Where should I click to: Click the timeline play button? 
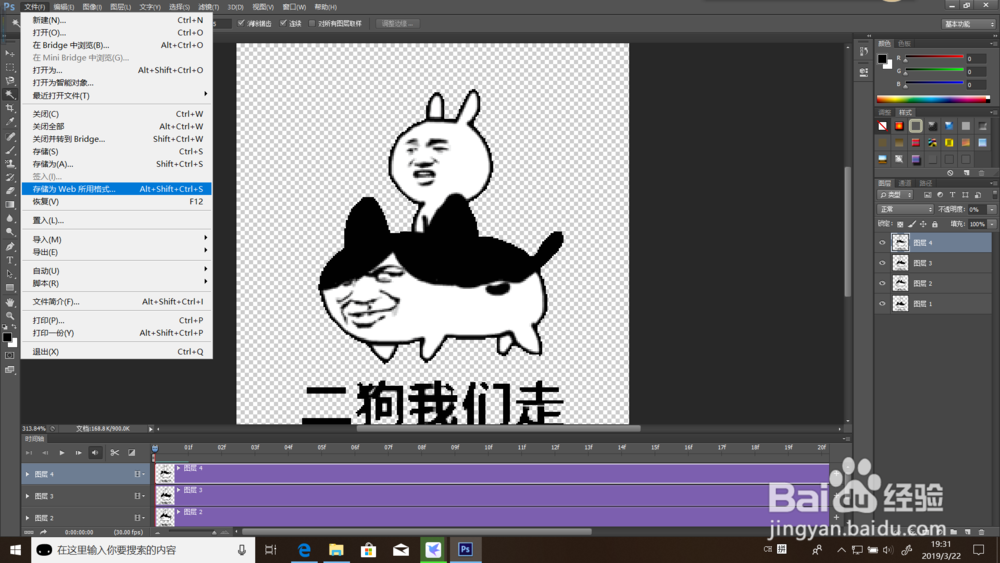[62, 453]
